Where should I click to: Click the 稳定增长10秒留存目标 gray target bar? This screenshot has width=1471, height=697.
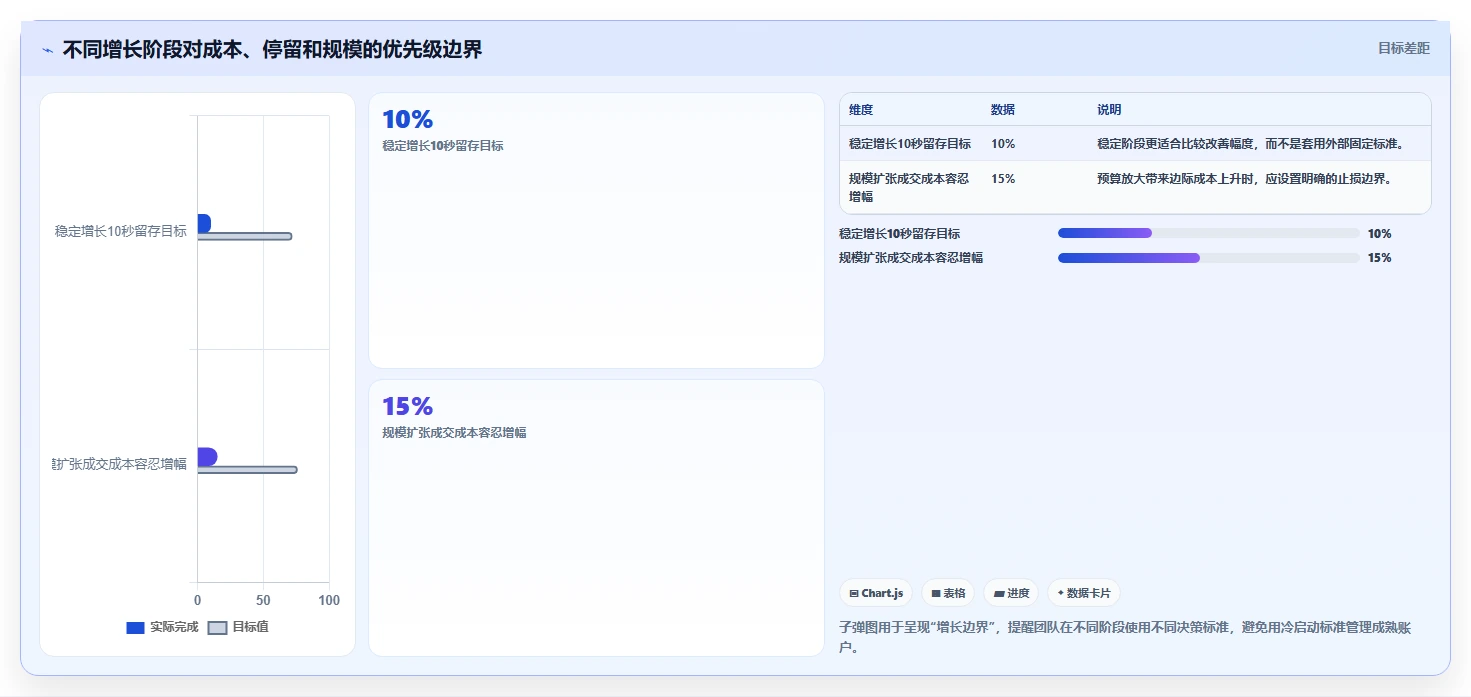pyautogui.click(x=245, y=236)
